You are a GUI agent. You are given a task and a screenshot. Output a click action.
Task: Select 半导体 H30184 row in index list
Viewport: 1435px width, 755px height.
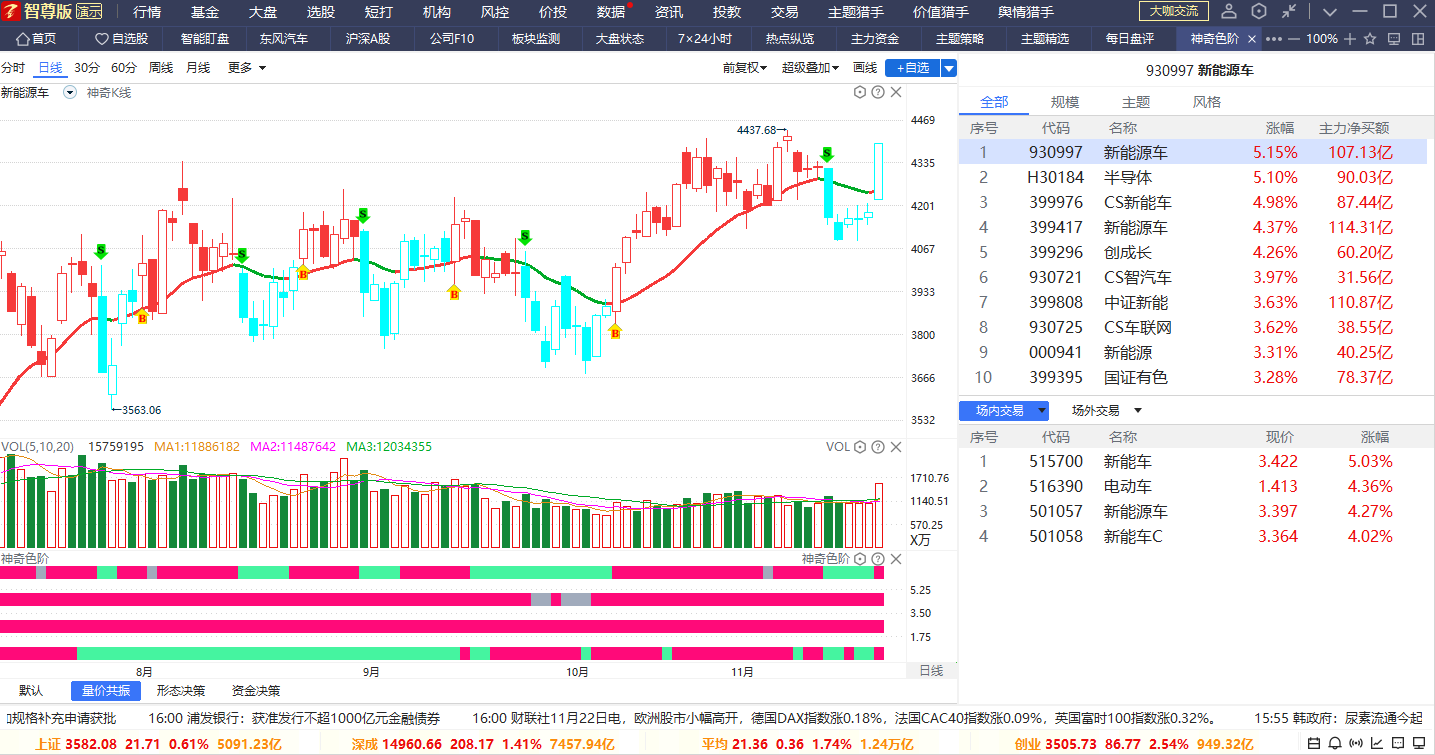[x=1193, y=177]
